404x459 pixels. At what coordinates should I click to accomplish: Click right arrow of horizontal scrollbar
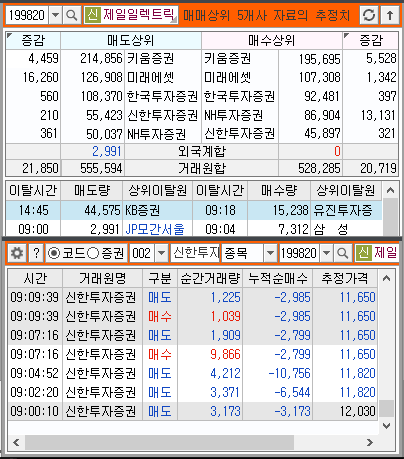370,442
